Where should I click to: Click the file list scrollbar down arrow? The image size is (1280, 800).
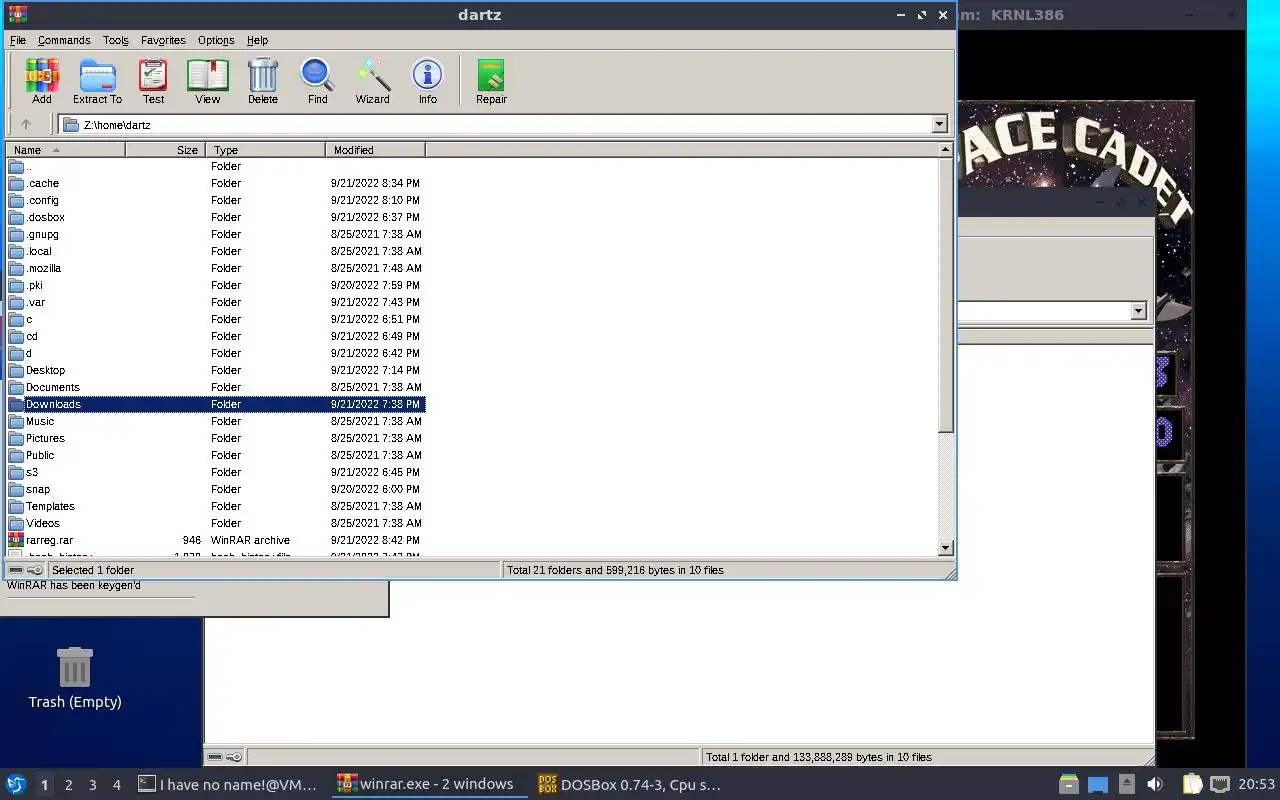click(945, 548)
